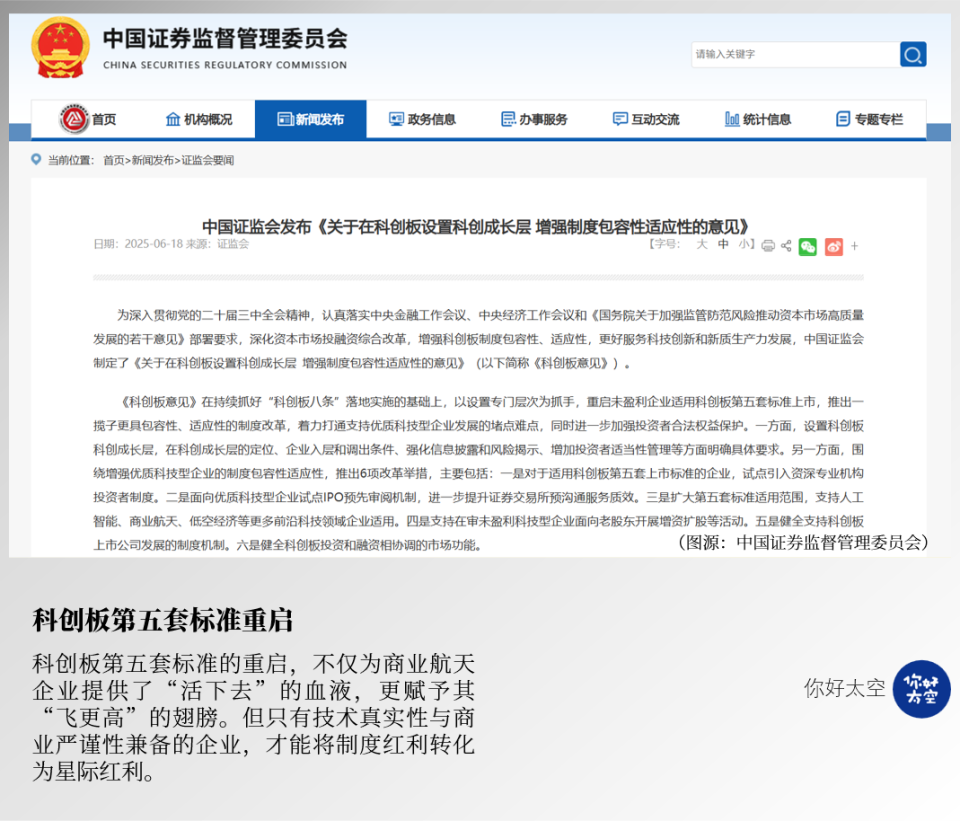The height and width of the screenshot is (821, 960).
Task: Focus the keyword search input field
Action: [x=795, y=54]
